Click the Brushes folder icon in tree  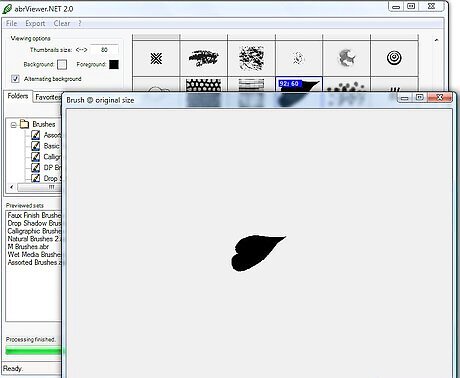tap(24, 124)
